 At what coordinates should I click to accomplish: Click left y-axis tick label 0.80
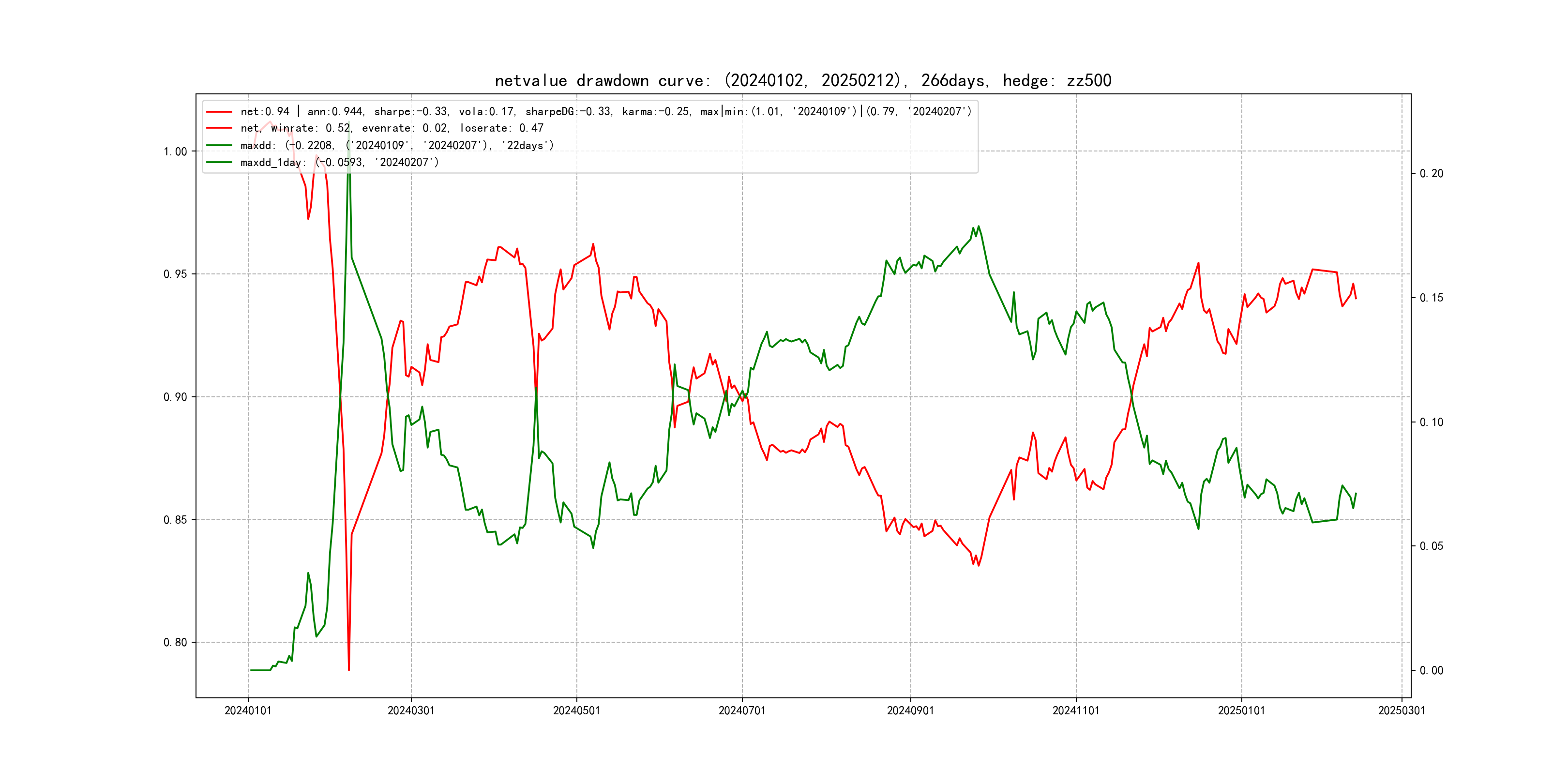click(x=175, y=642)
